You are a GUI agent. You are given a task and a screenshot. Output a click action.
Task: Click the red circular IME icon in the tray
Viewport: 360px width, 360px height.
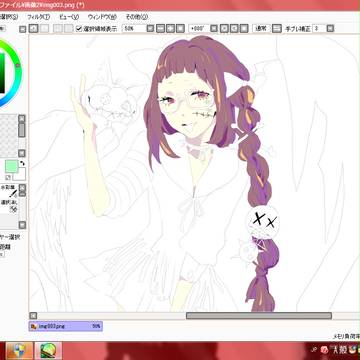click(x=324, y=350)
